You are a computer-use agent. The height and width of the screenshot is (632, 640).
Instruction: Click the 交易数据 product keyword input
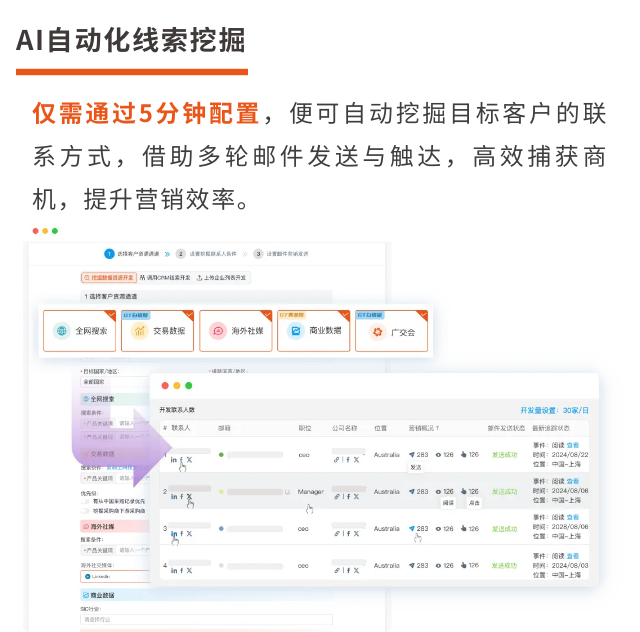tap(133, 478)
